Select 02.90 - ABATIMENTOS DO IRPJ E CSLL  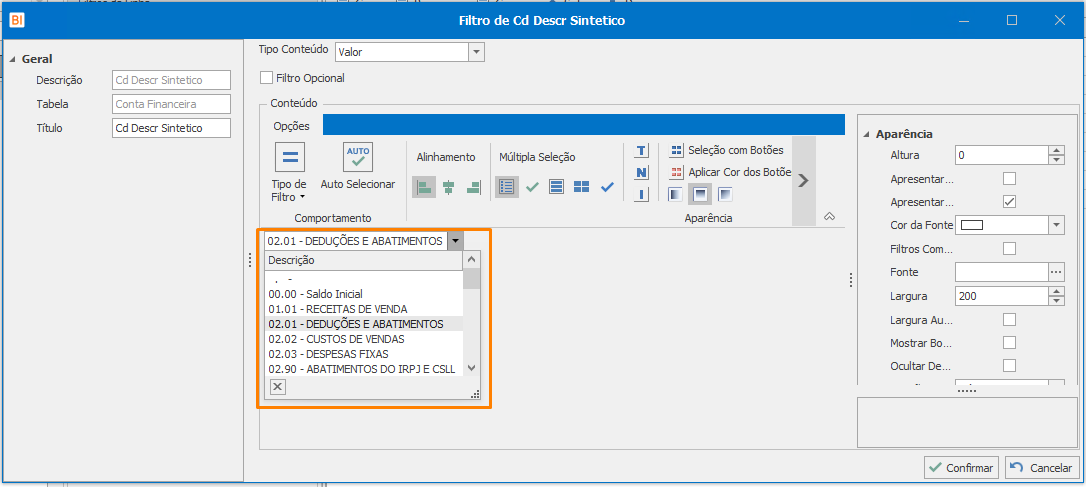364,369
